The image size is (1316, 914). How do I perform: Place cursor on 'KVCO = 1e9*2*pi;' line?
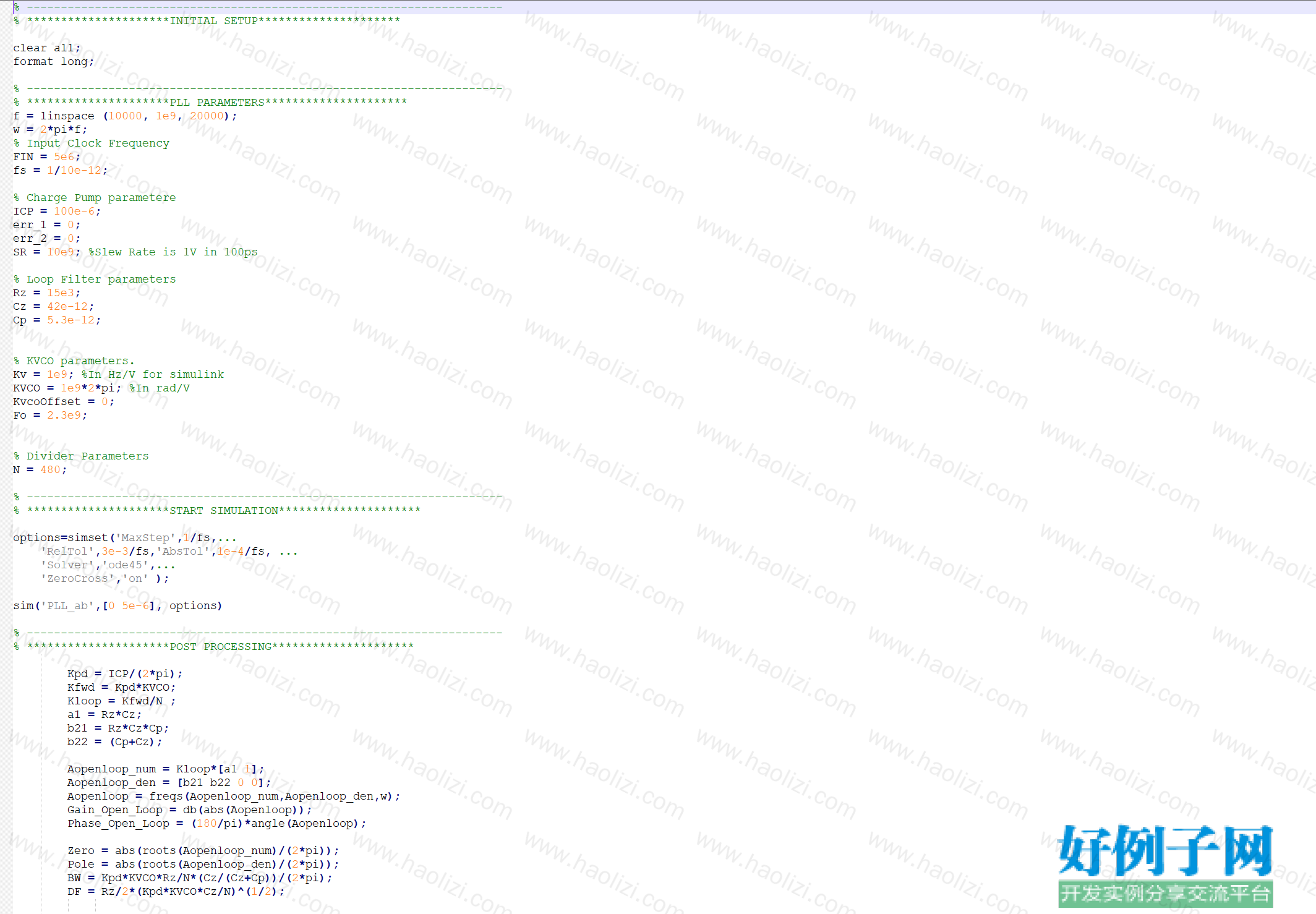click(x=101, y=388)
